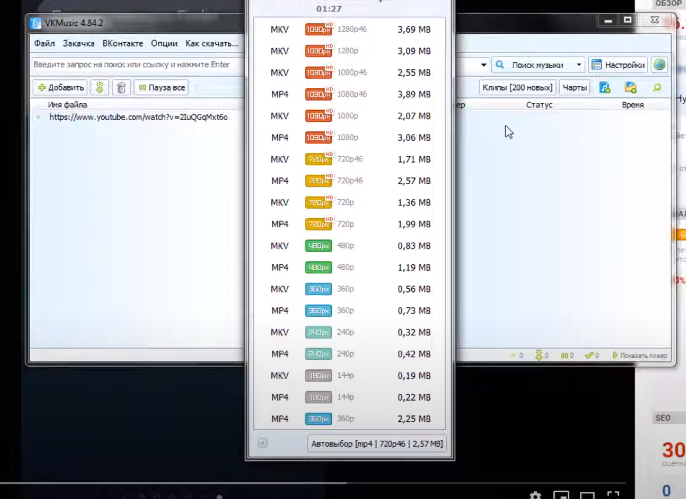Choose MP4 360p 2,25 MB format
This screenshot has width=686, height=499.
(350, 419)
